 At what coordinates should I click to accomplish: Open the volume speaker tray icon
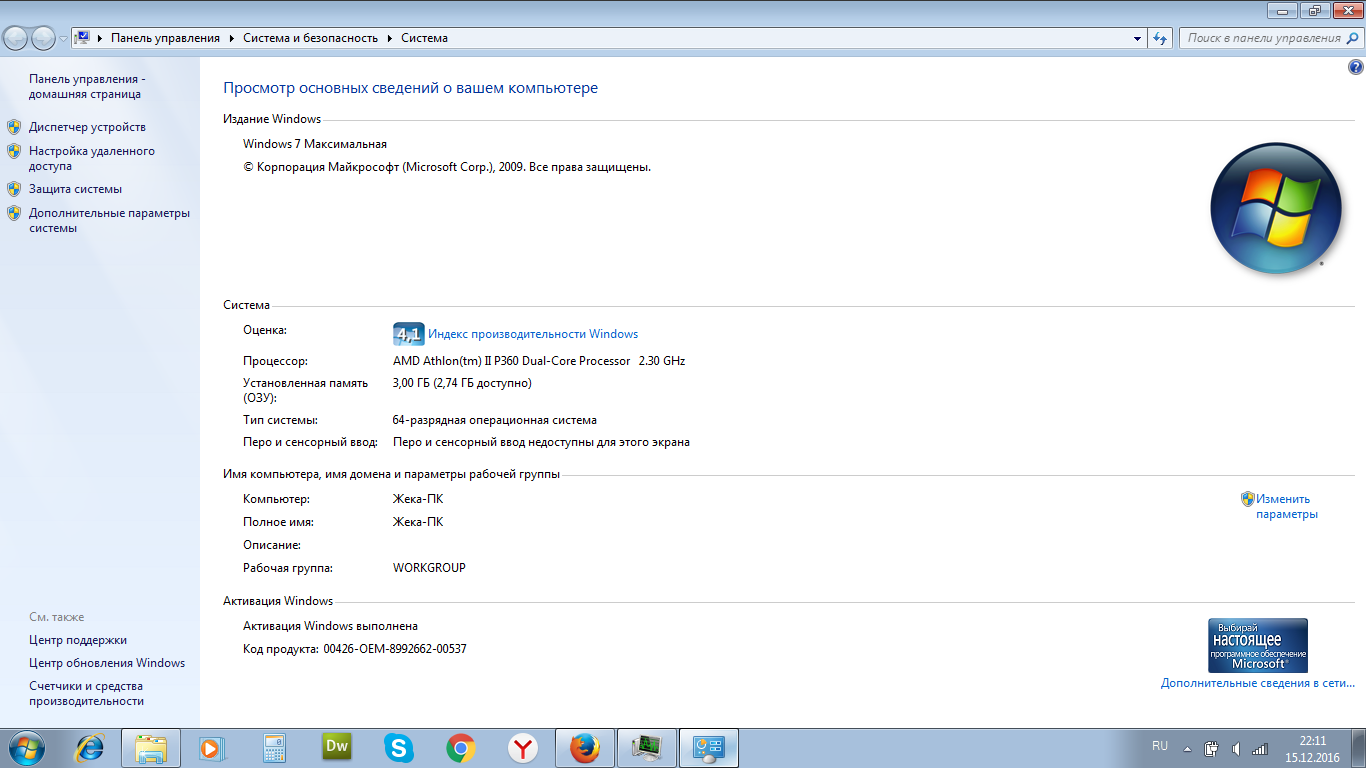click(1236, 748)
